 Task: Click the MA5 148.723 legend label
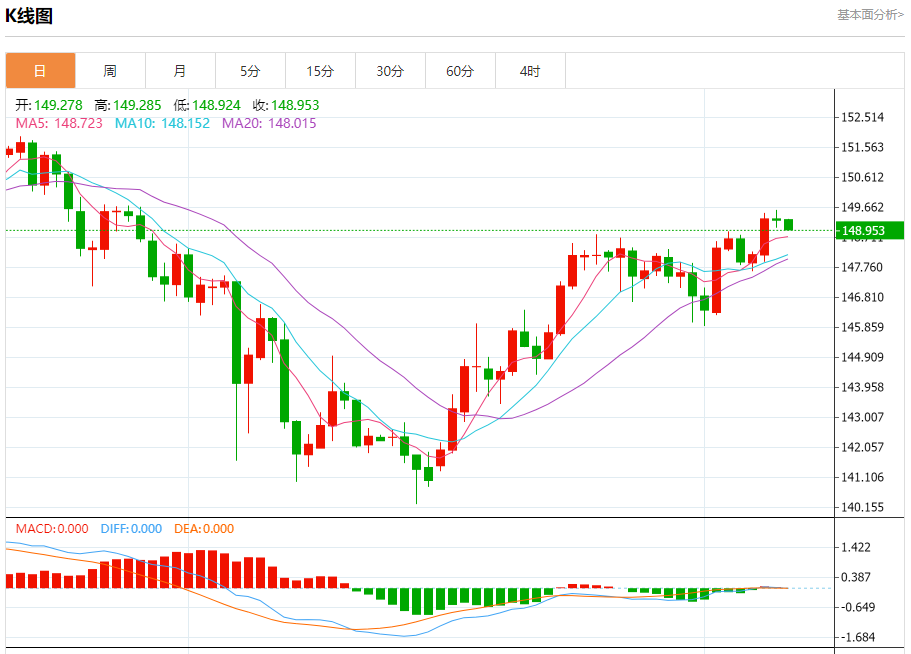coord(59,123)
